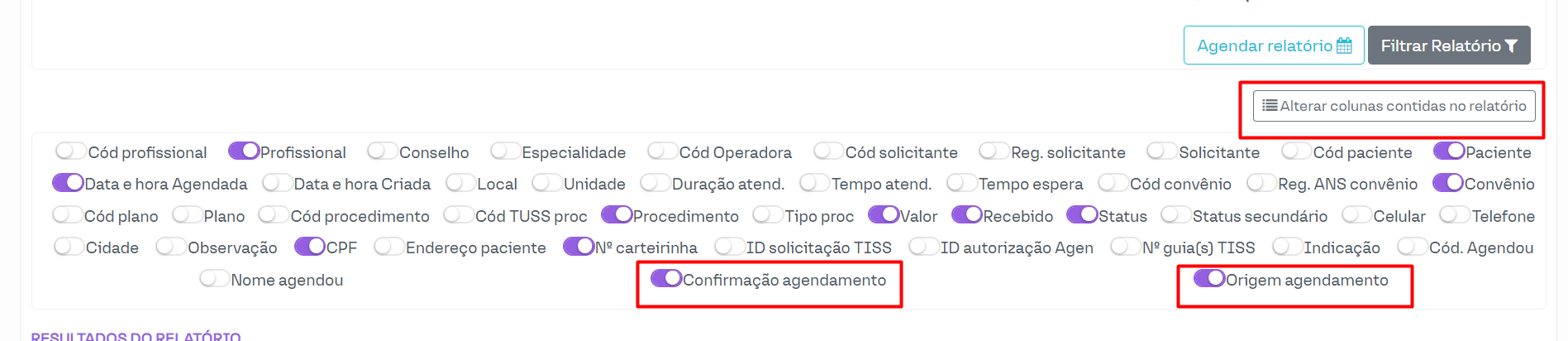
Task: Disable the Nº carteirinha toggle
Action: click(579, 247)
